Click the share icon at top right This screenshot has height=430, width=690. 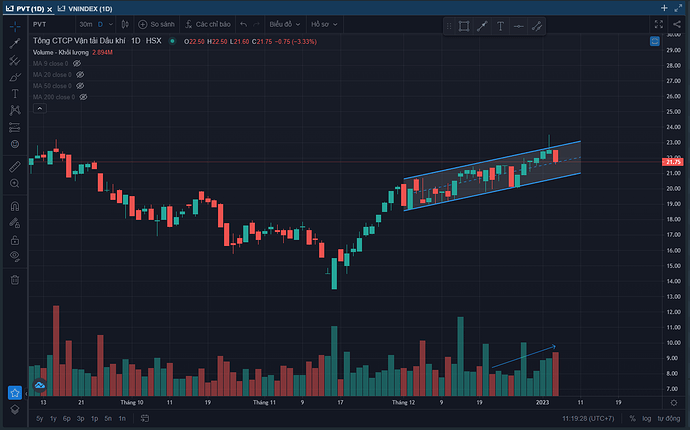678,24
